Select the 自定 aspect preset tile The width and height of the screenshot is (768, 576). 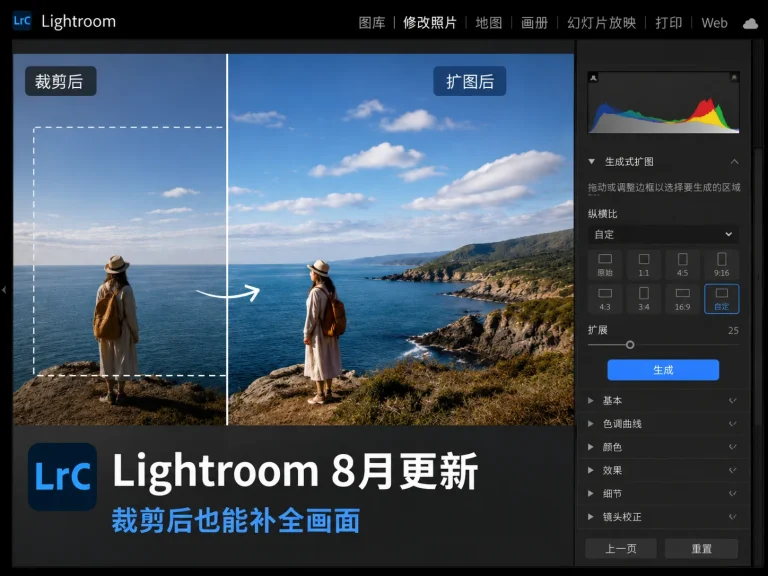[721, 299]
